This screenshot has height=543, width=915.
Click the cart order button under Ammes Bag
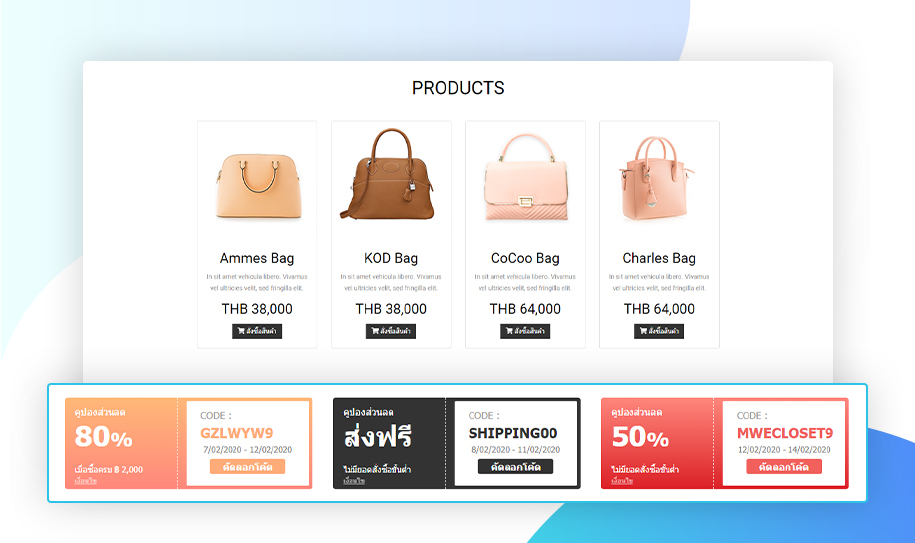[x=257, y=331]
